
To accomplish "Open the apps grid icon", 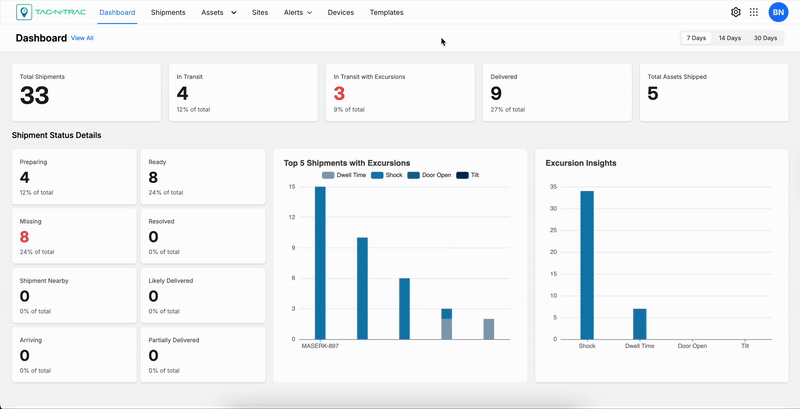I will point(754,12).
